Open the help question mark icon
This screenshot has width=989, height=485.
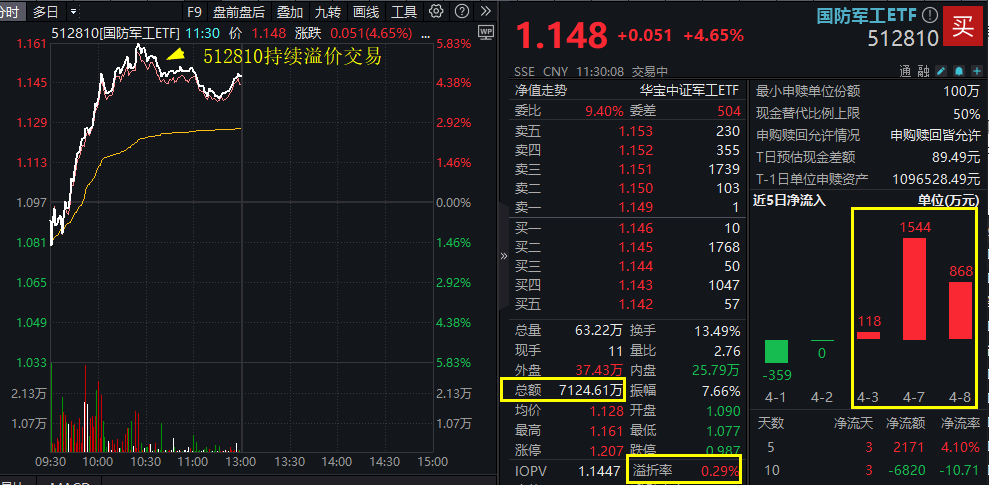click(462, 11)
